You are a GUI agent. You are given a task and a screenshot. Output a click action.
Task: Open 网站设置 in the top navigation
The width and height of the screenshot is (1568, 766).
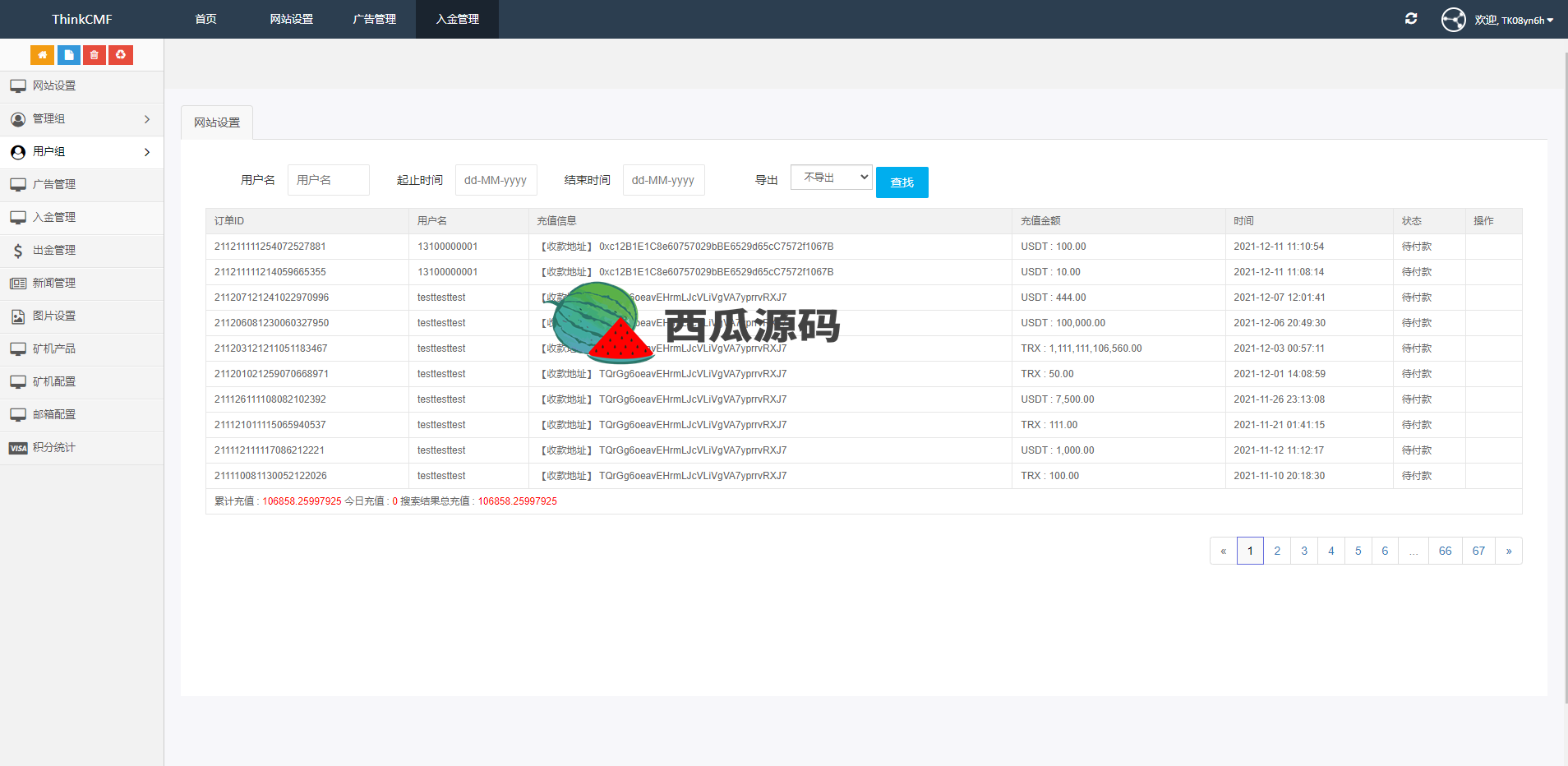[x=291, y=19]
